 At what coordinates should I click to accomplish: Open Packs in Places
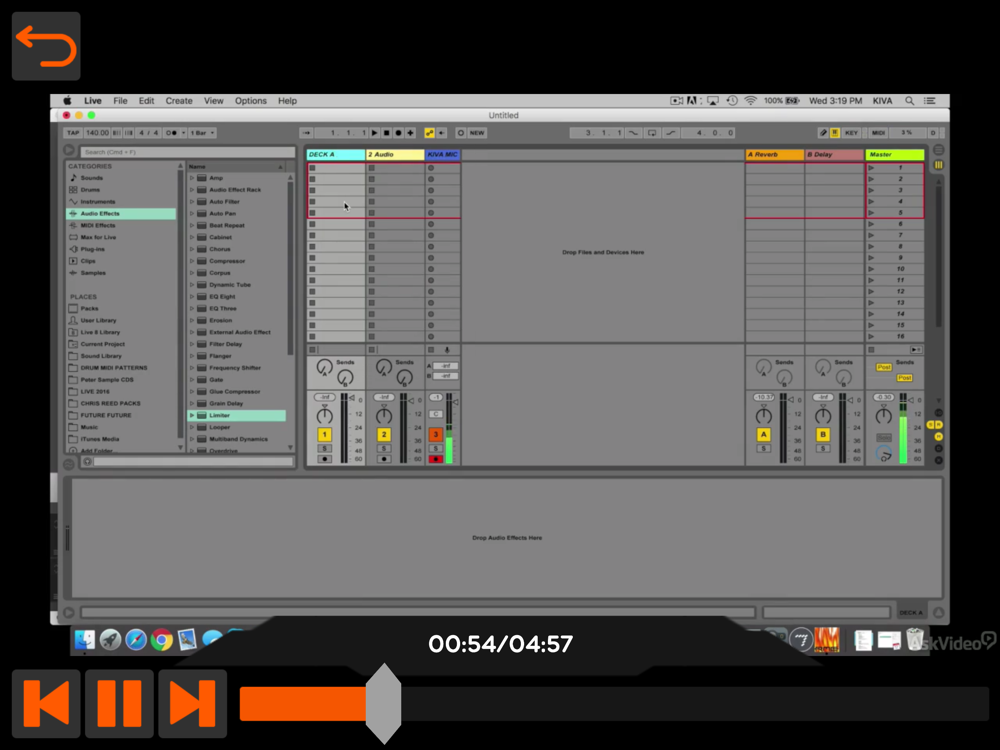tap(89, 308)
